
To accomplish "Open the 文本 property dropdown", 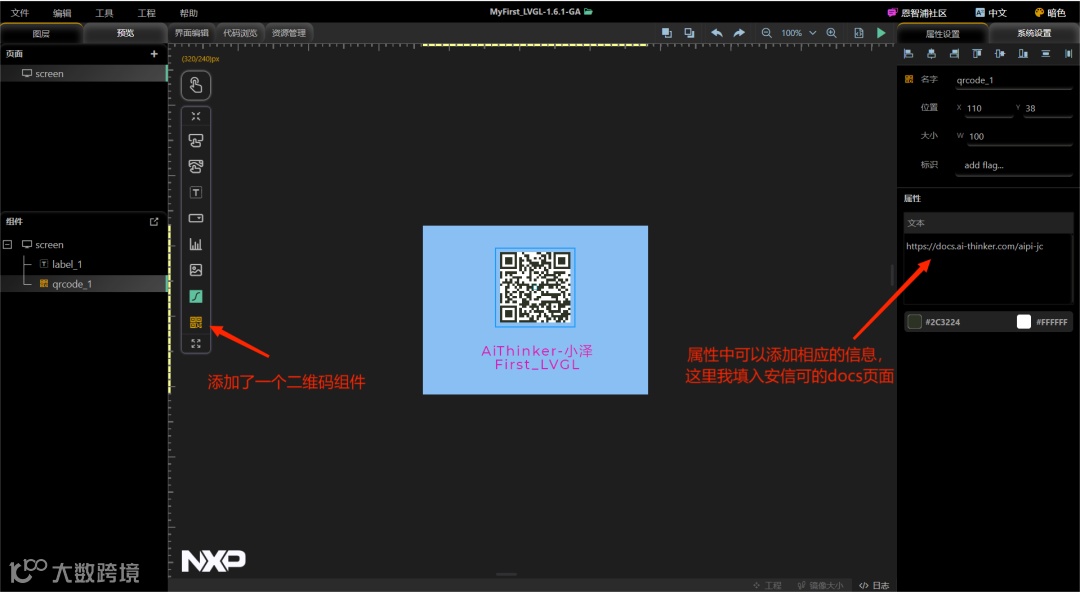I will [x=988, y=221].
